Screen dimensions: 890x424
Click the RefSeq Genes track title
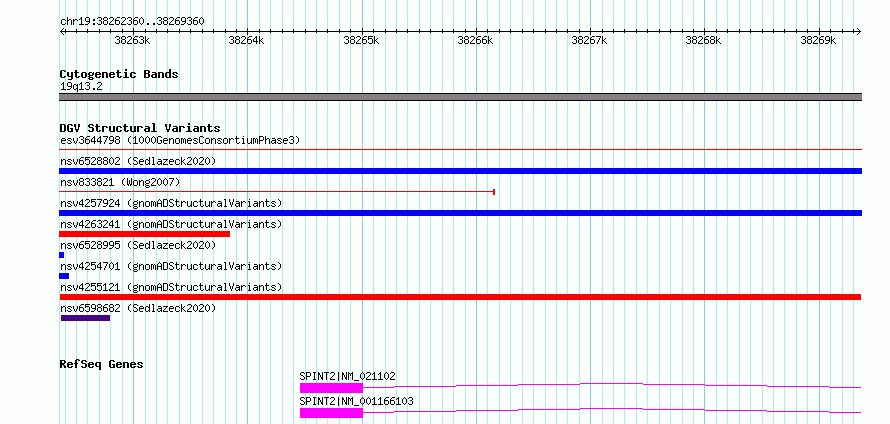pos(101,364)
